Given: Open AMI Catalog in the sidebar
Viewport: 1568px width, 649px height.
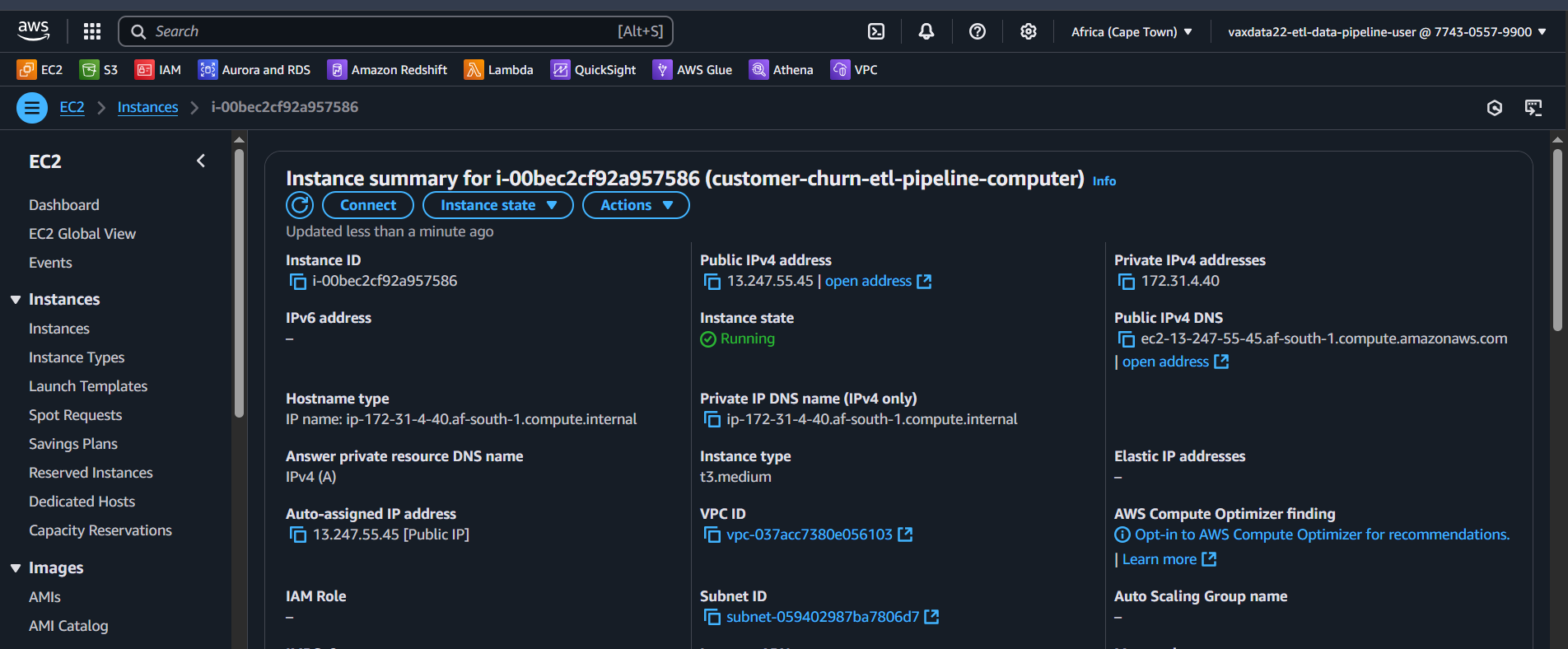Looking at the screenshot, I should pos(68,626).
